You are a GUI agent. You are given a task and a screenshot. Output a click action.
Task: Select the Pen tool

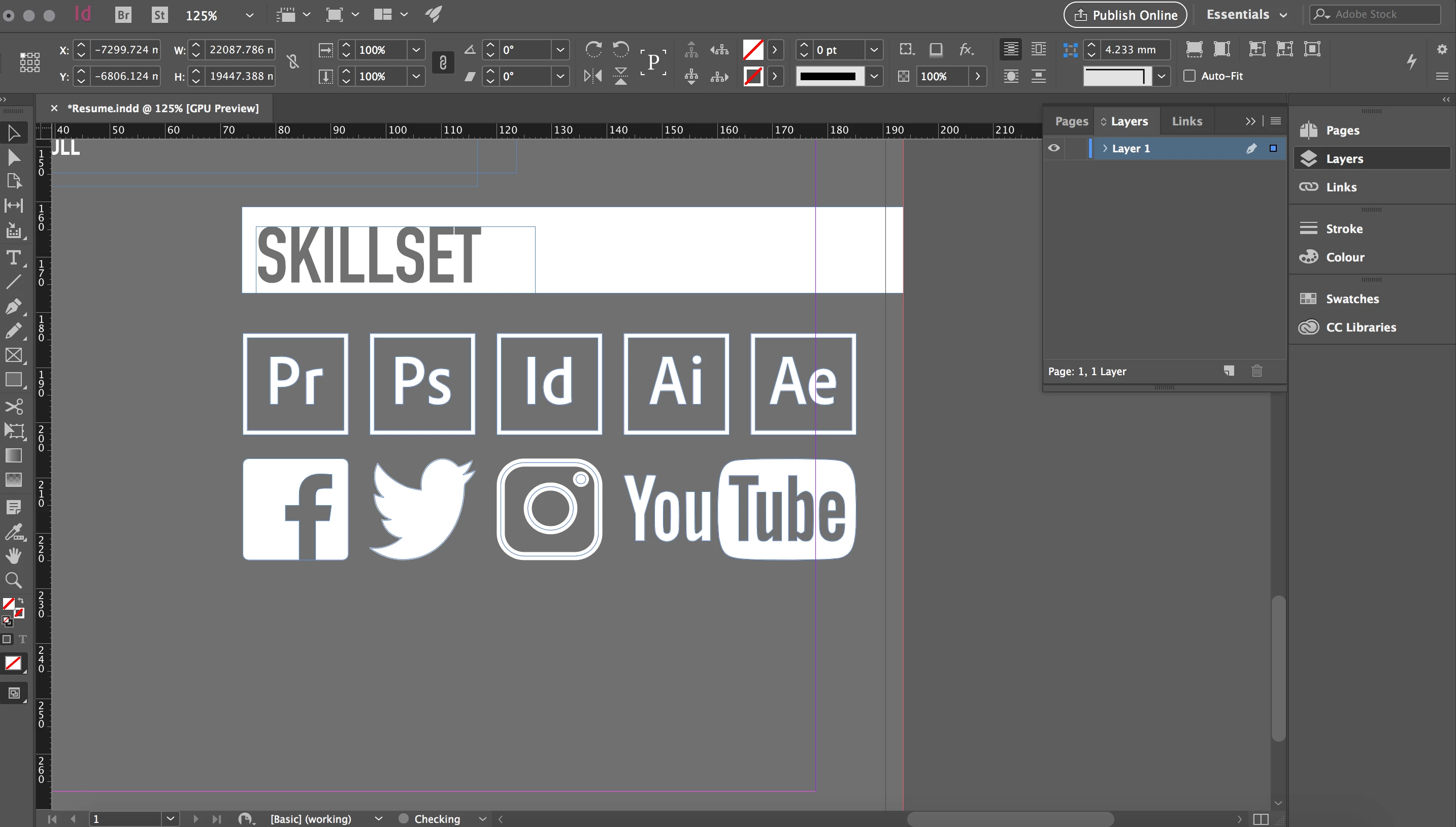(13, 307)
